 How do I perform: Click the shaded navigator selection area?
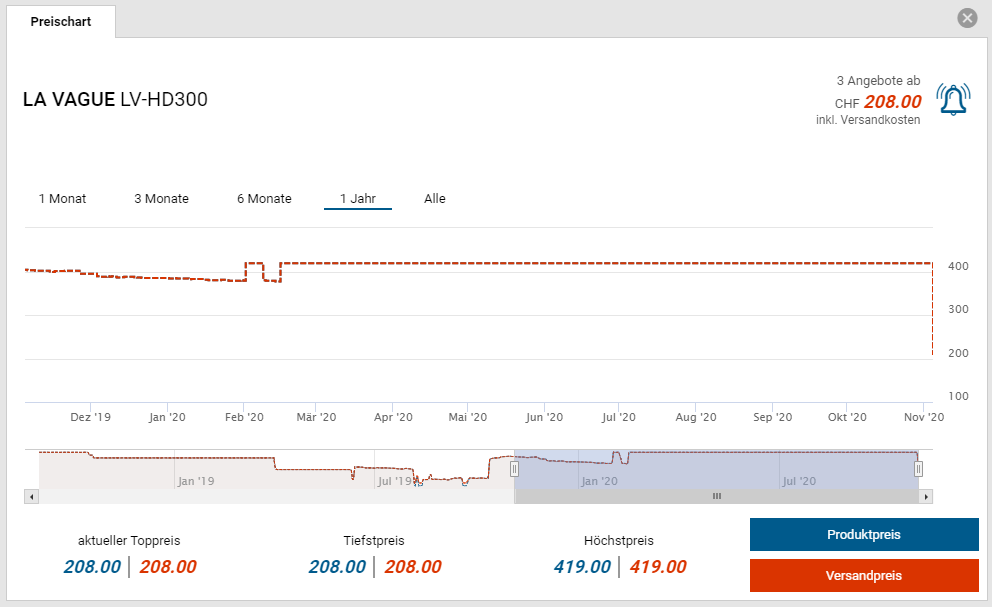point(715,468)
